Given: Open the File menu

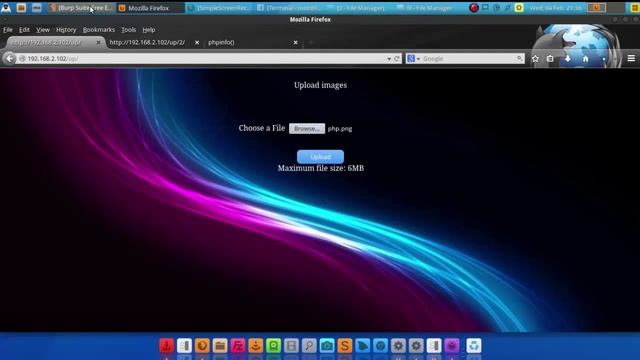Looking at the screenshot, I should pos(8,30).
